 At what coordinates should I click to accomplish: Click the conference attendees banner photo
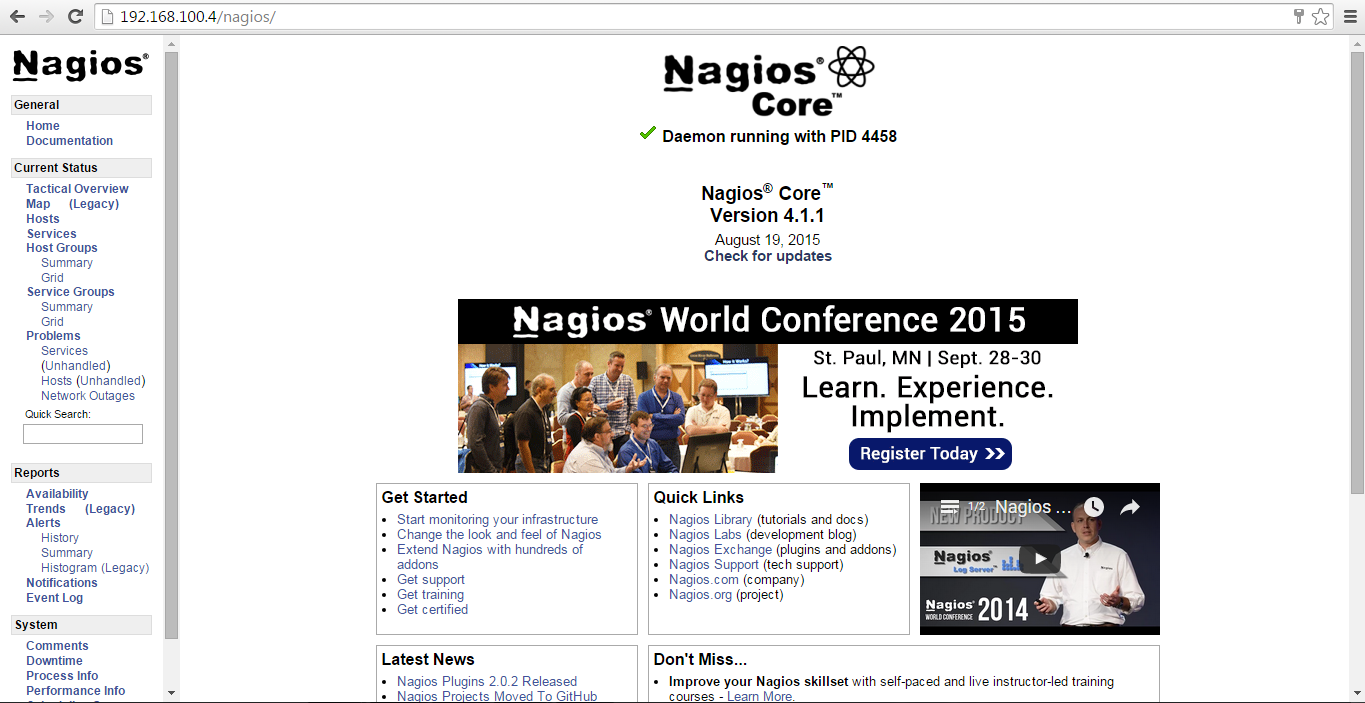[x=618, y=408]
